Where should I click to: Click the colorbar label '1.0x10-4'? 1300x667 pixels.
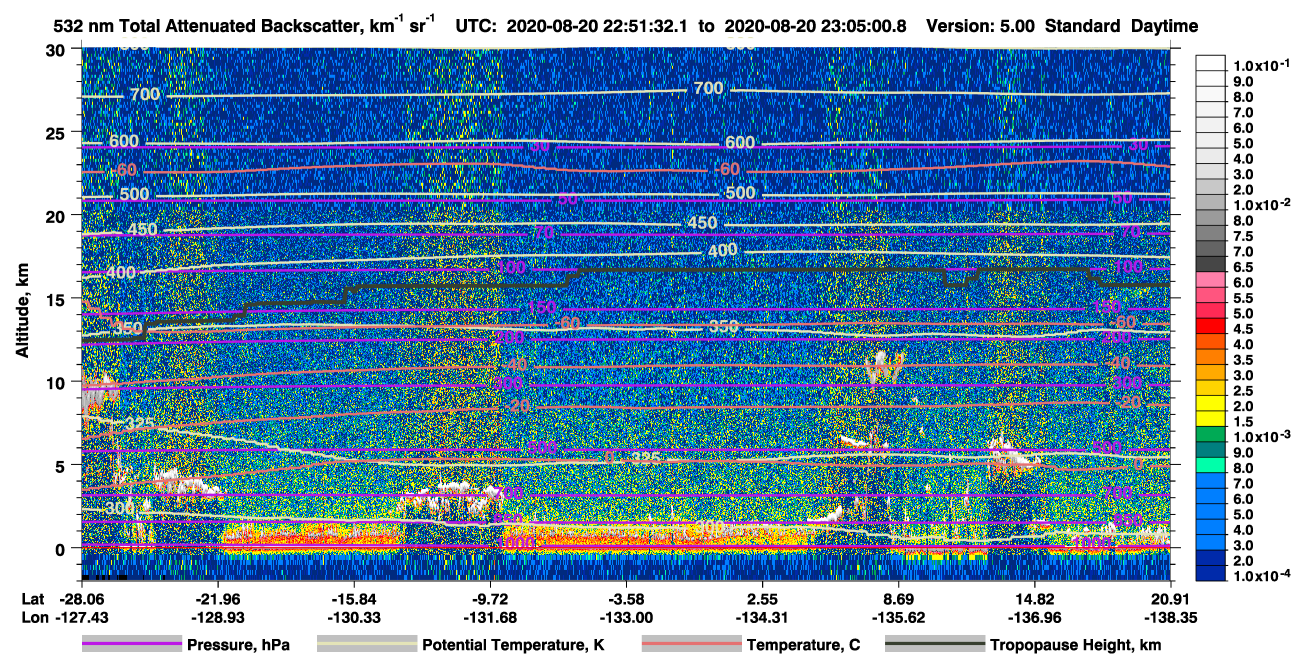[x=1264, y=576]
